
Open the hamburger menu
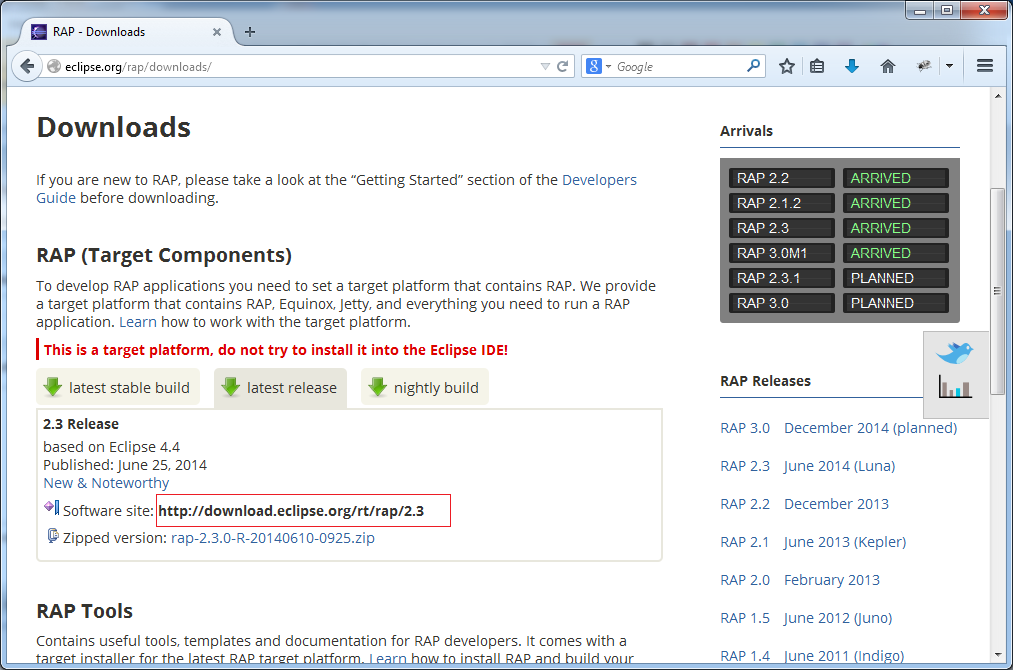point(985,66)
